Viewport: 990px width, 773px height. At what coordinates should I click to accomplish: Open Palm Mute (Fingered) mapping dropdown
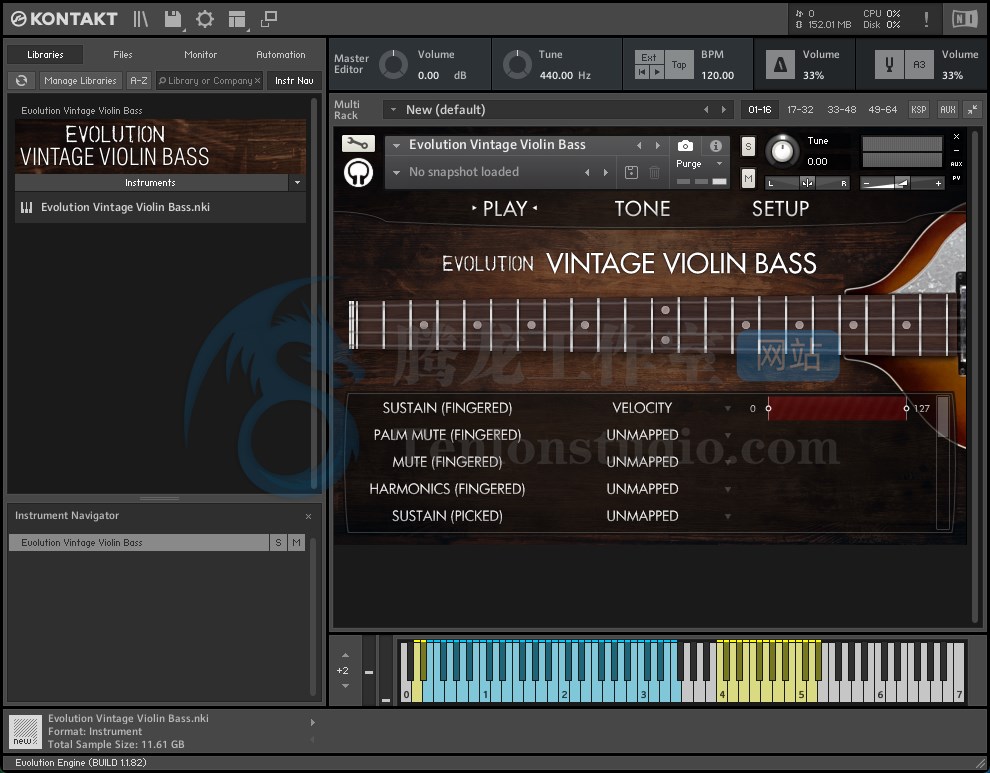(728, 436)
